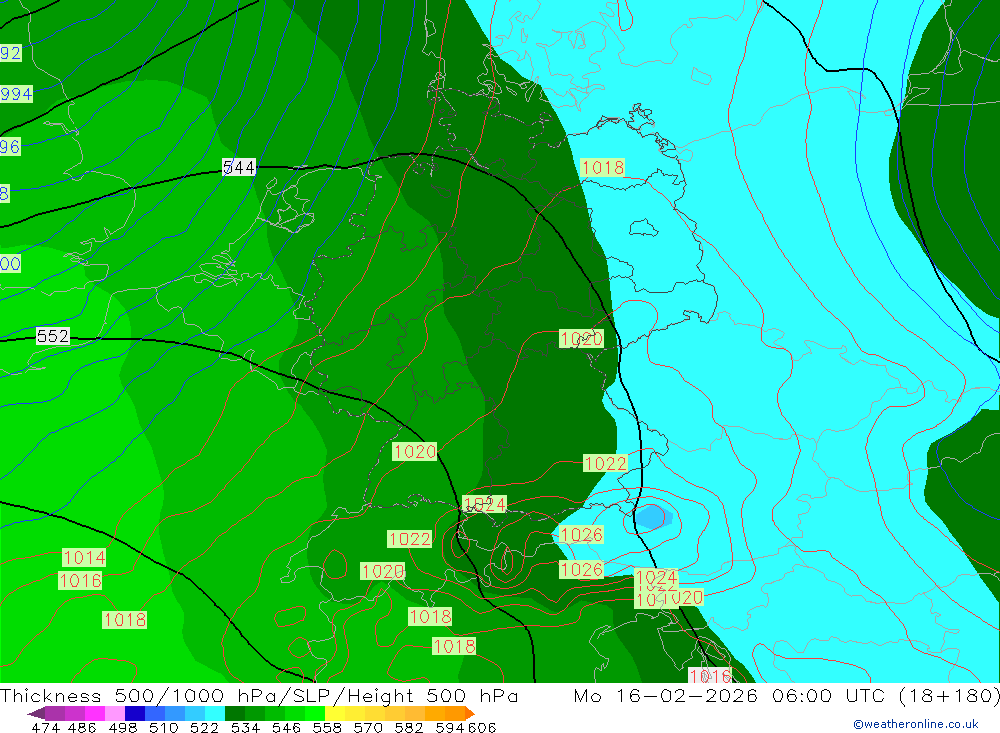Click the legend value 474
Screen dimensions: 1000x733
pyautogui.click(x=45, y=727)
